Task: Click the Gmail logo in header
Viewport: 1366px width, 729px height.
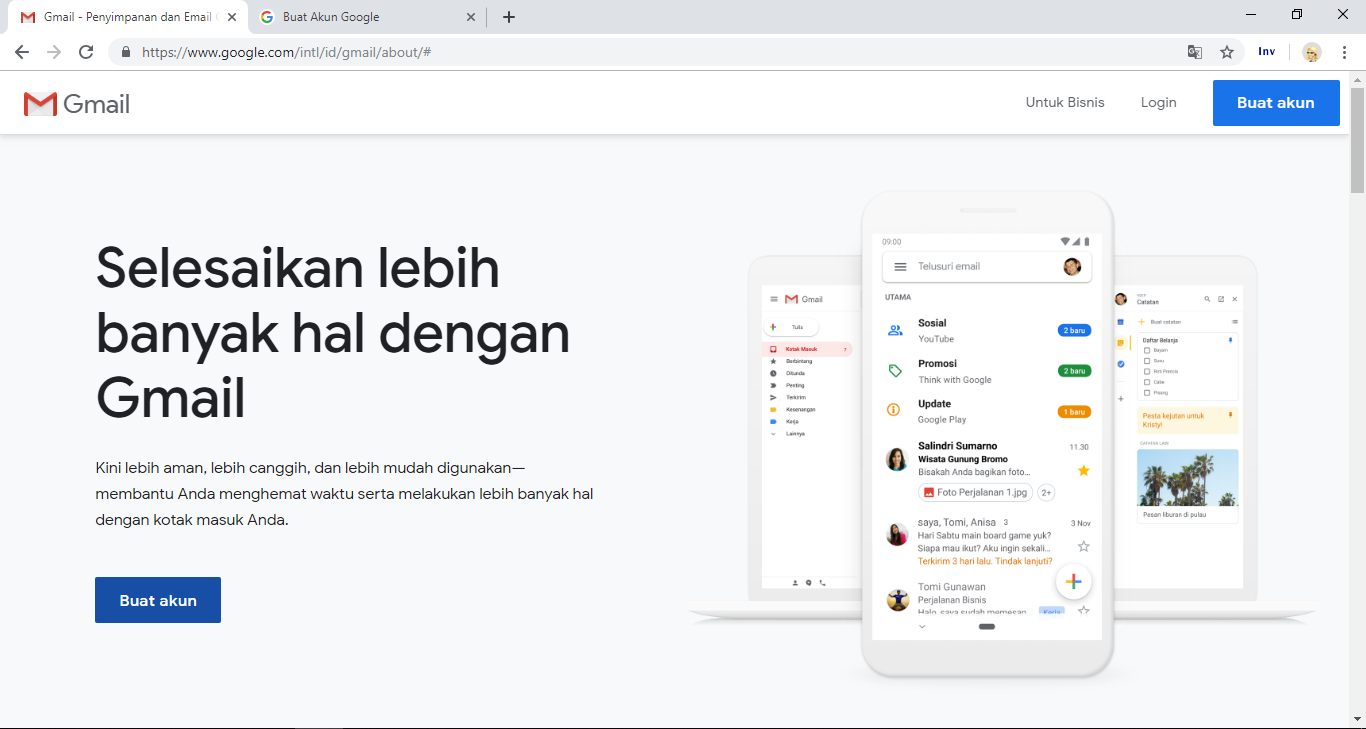Action: [x=77, y=104]
